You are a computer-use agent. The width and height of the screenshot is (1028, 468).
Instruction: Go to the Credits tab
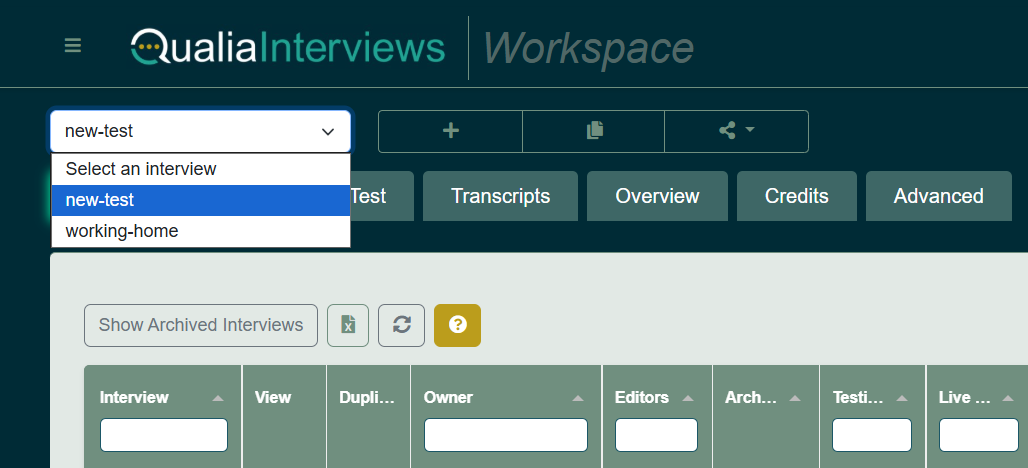797,196
